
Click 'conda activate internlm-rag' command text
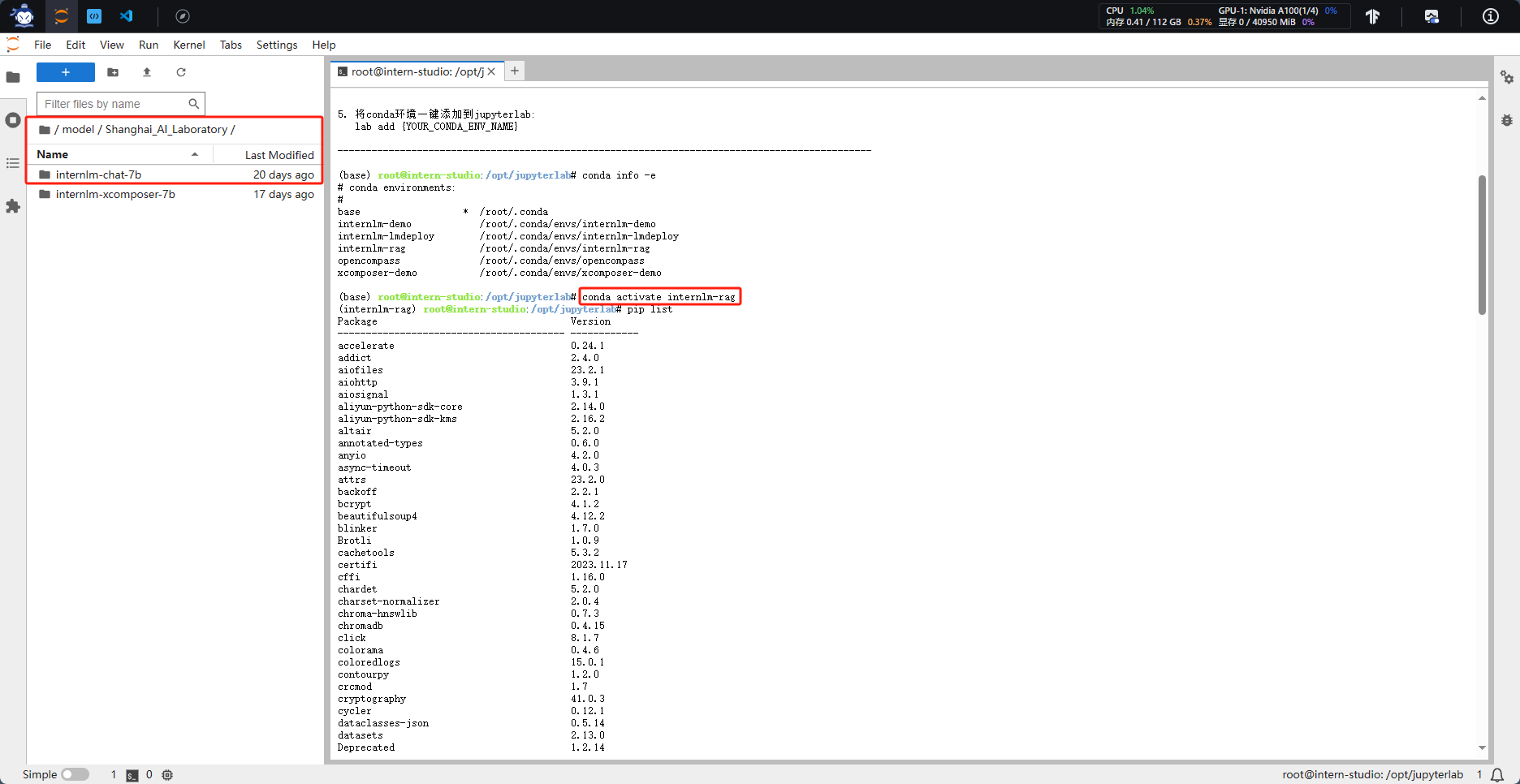click(659, 297)
